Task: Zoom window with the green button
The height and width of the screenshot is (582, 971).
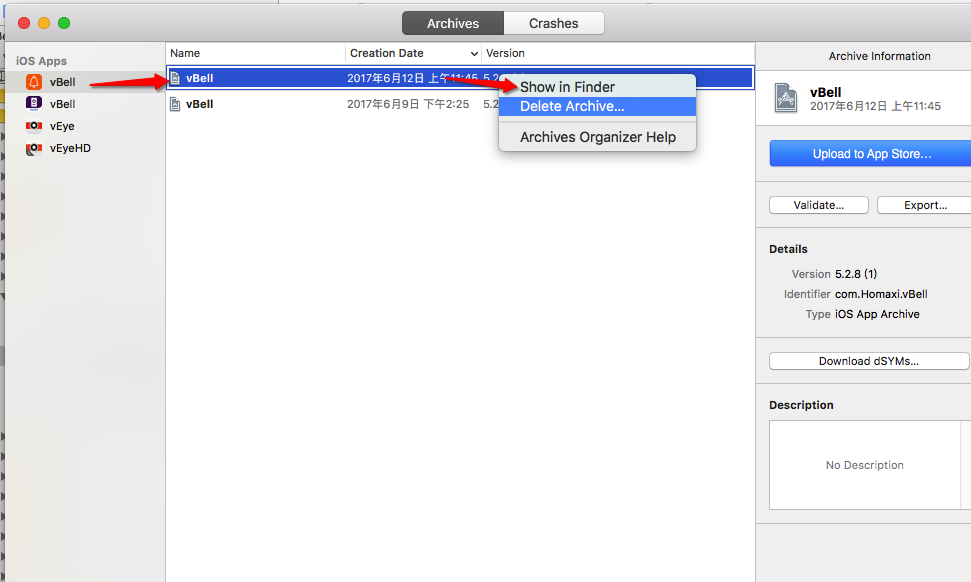Action: pos(64,23)
